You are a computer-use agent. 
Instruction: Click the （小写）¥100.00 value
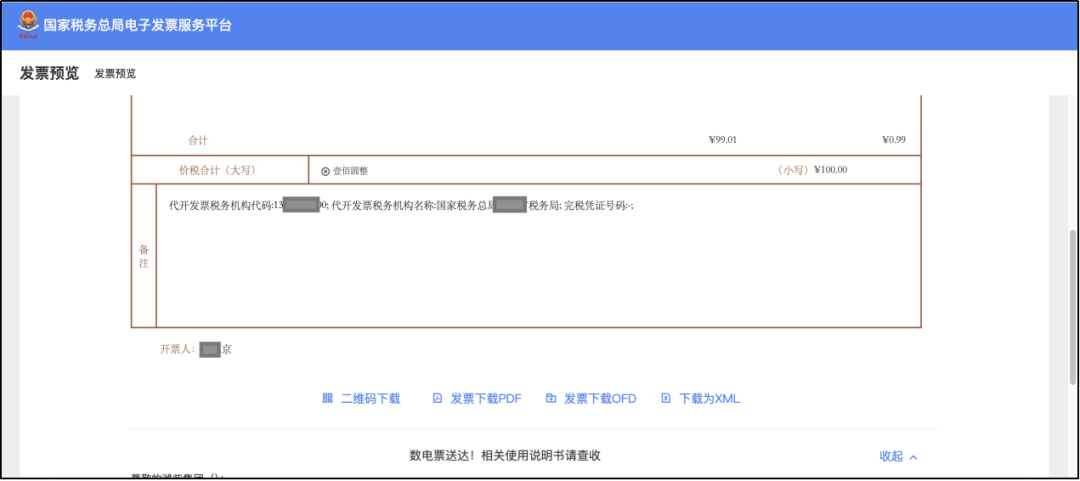(x=812, y=170)
